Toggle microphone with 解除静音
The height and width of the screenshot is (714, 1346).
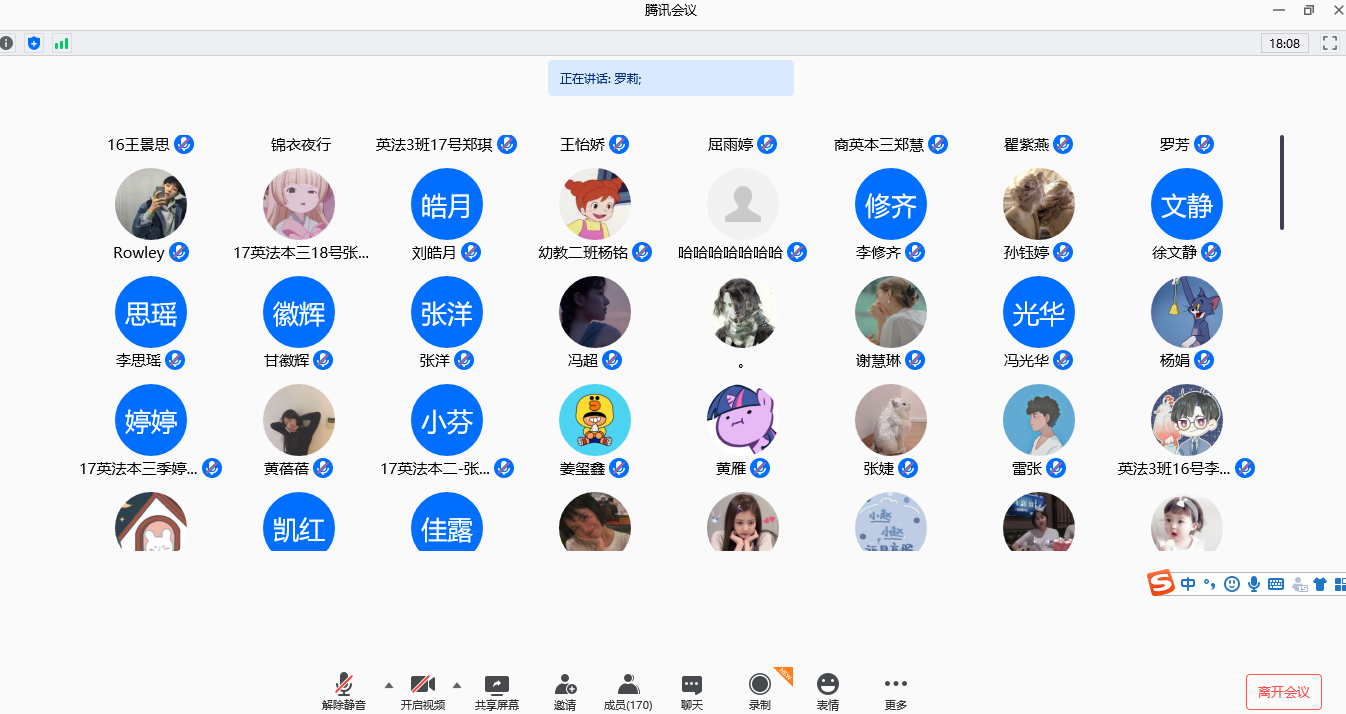click(344, 685)
